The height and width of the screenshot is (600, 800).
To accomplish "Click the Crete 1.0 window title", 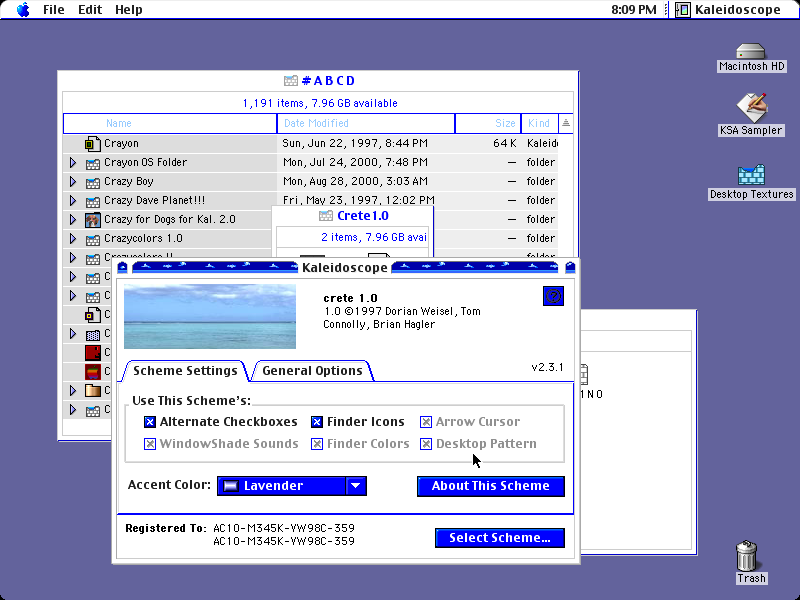I will (363, 216).
